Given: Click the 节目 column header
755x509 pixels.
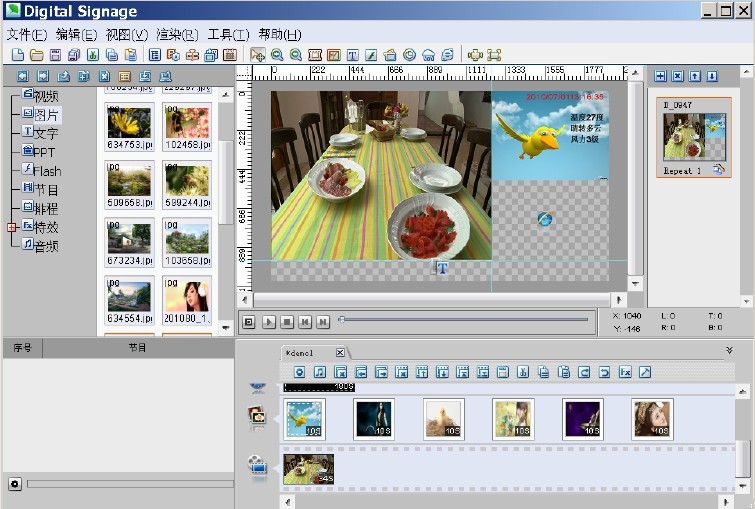Looking at the screenshot, I should pos(138,347).
